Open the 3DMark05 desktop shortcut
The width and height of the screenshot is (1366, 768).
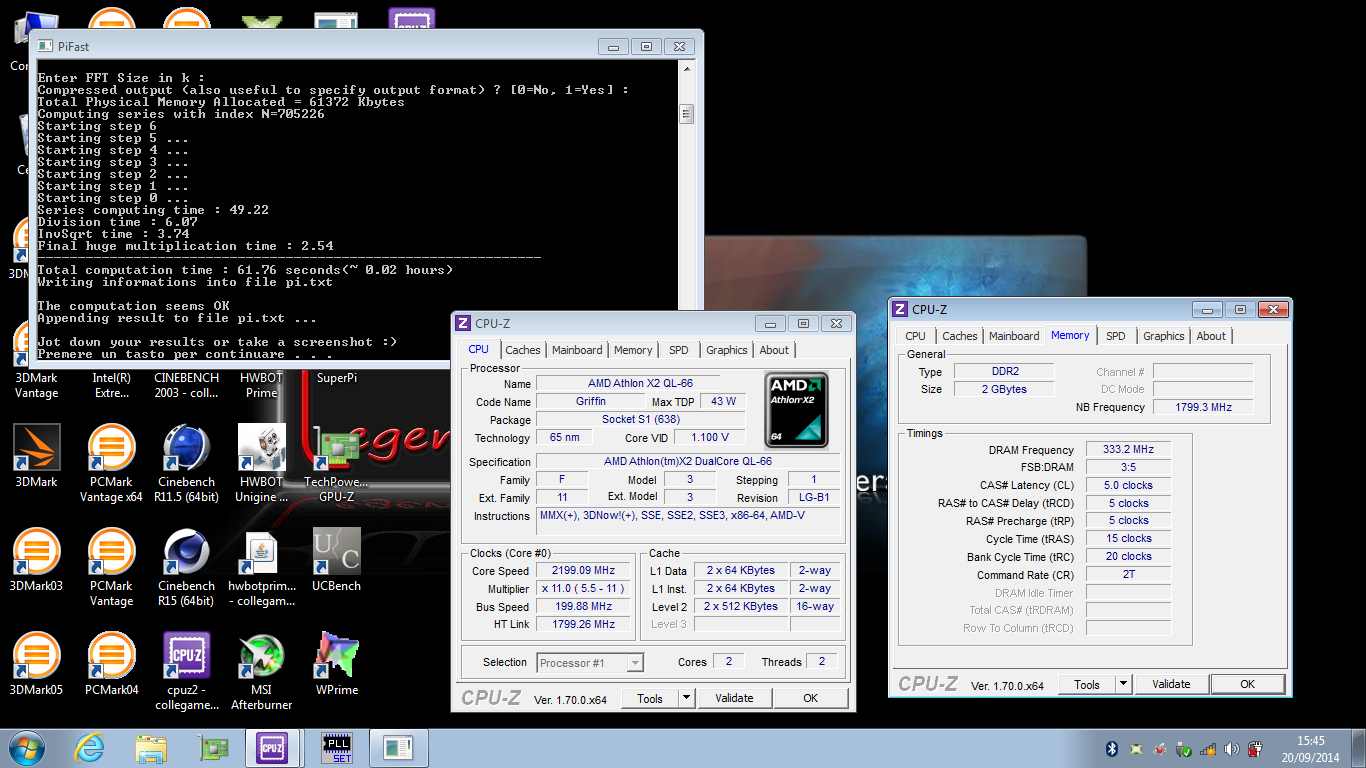click(37, 664)
